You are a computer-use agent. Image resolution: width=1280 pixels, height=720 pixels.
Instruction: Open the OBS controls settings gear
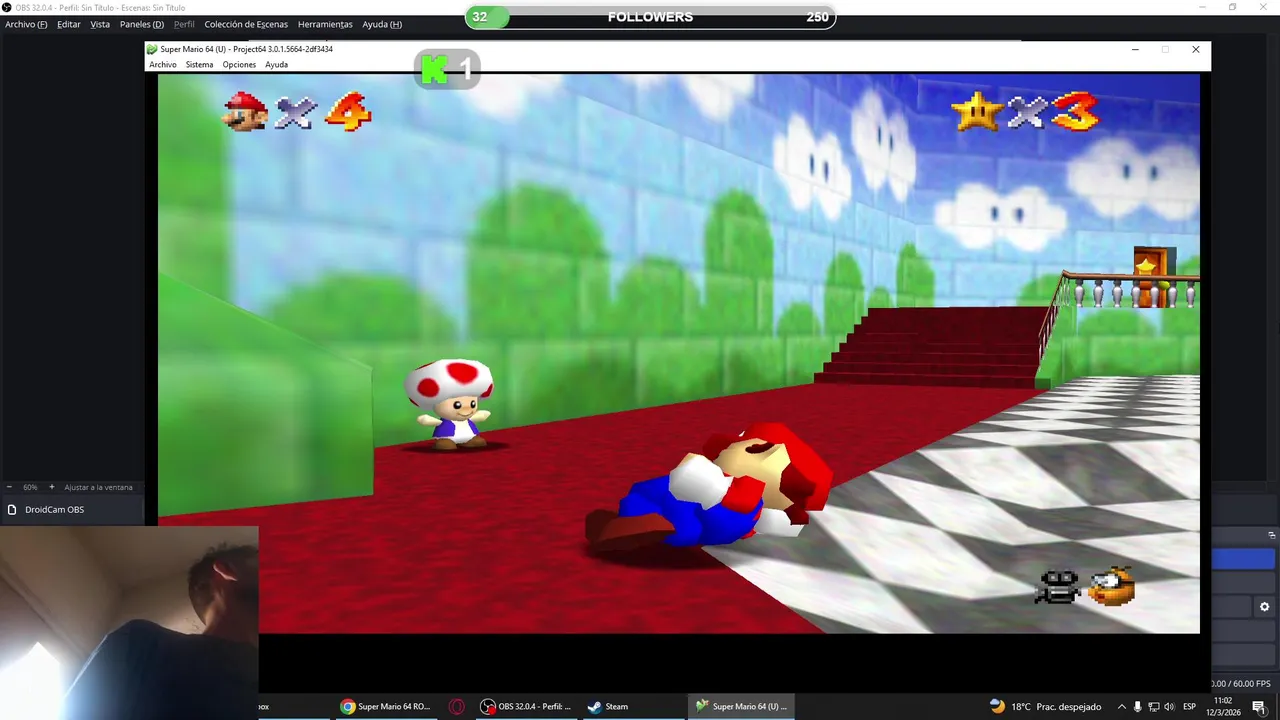click(x=1264, y=606)
